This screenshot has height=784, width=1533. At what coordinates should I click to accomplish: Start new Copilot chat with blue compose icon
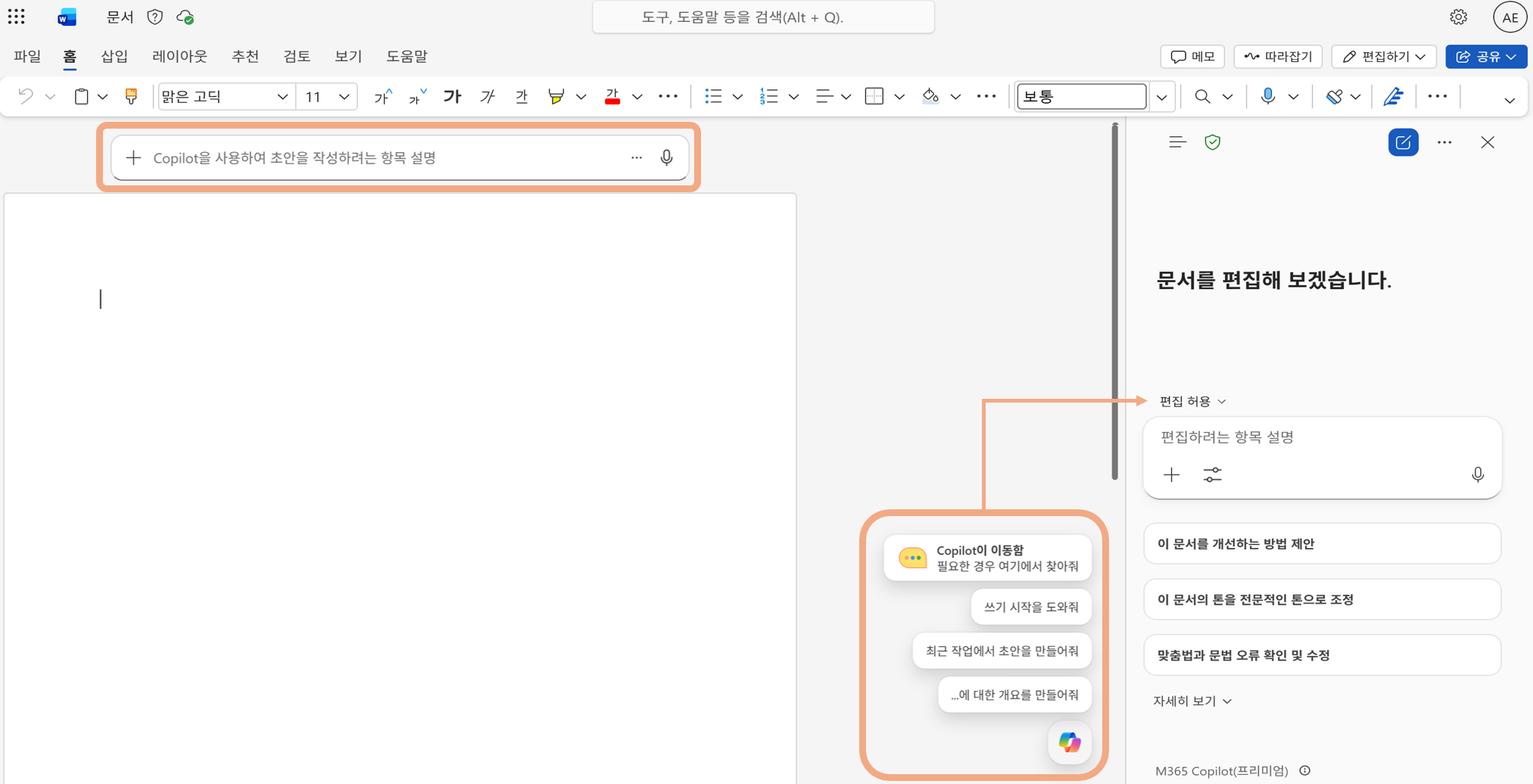pos(1403,142)
